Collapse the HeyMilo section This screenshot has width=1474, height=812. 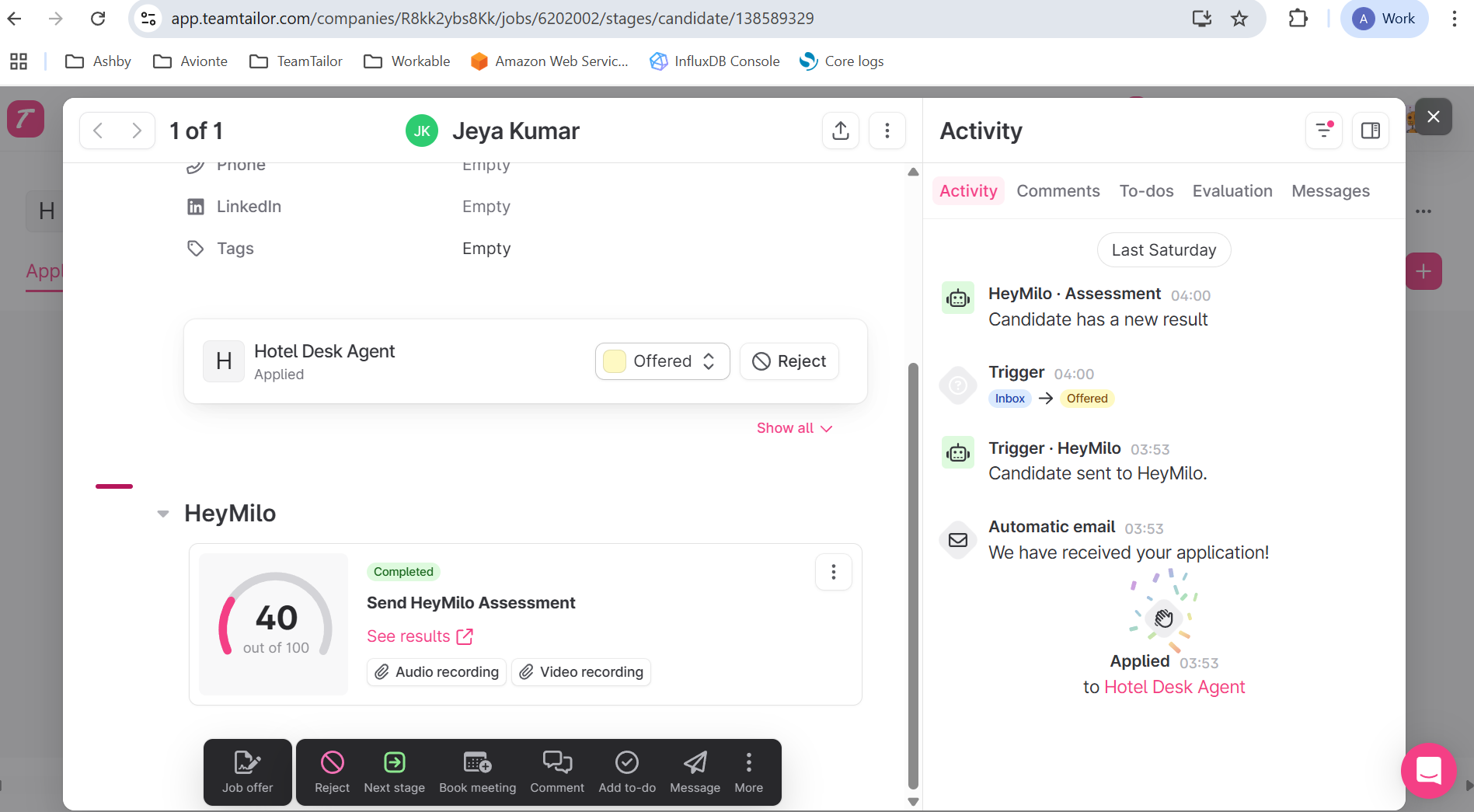tap(163, 514)
